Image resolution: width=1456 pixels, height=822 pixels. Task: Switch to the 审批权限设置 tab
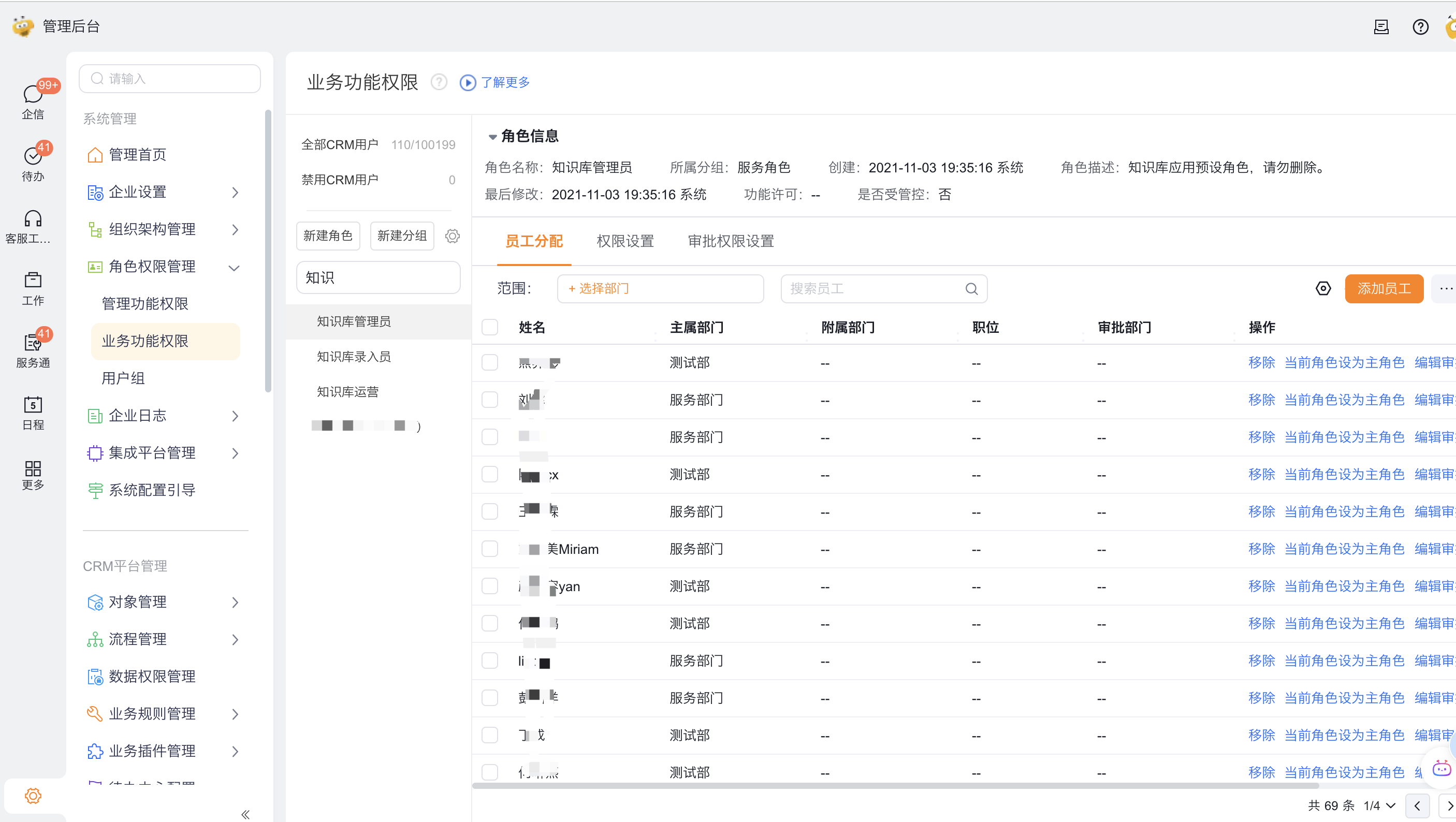[730, 241]
